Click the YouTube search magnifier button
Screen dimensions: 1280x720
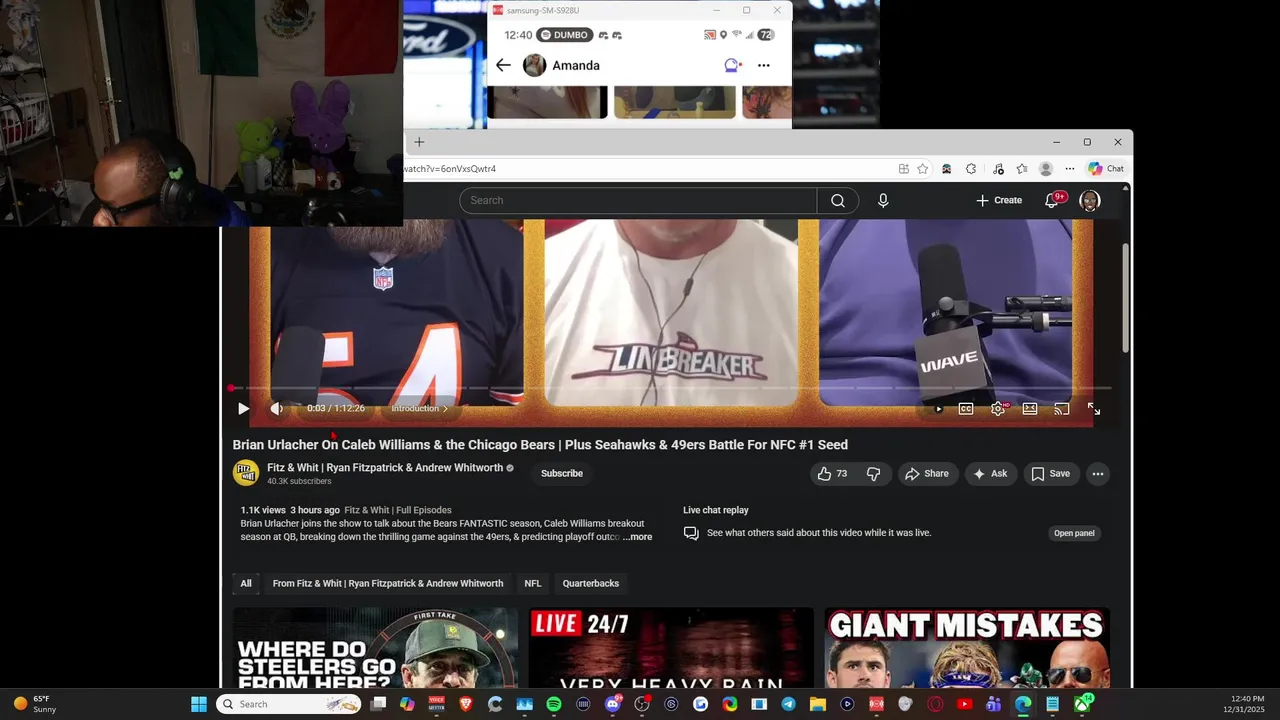coord(838,200)
